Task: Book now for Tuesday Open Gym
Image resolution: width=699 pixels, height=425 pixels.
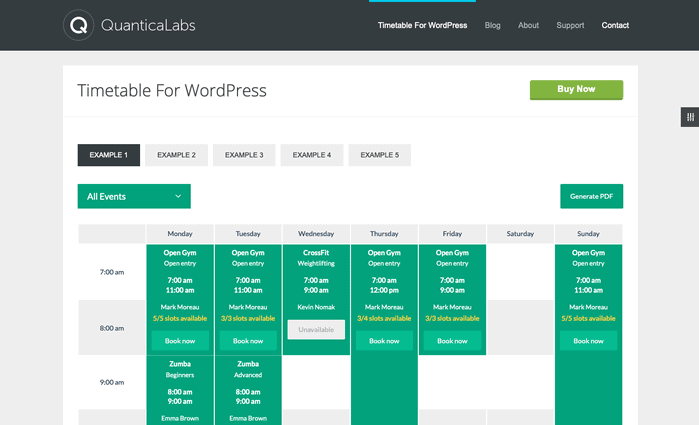Action: coord(248,341)
